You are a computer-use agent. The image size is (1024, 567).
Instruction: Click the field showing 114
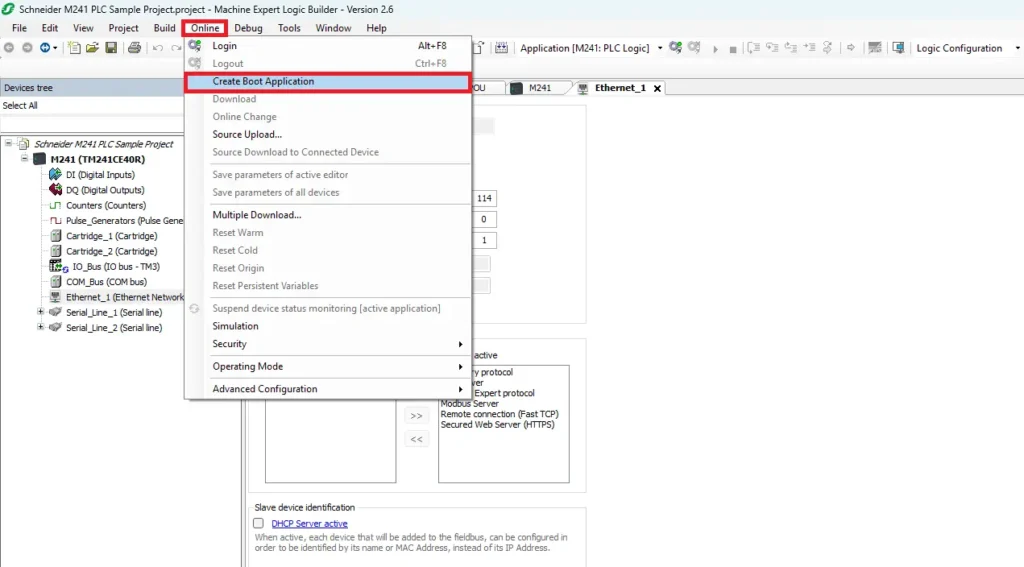point(484,198)
